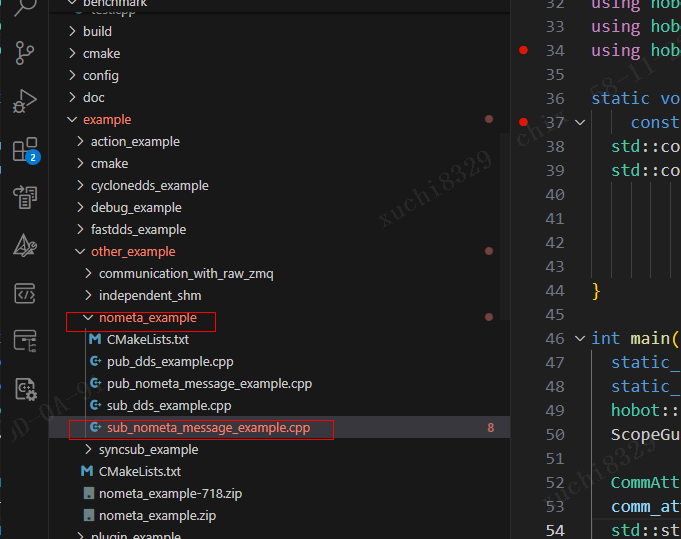Collapse the other_example folder
This screenshot has width=681, height=539.
132,251
